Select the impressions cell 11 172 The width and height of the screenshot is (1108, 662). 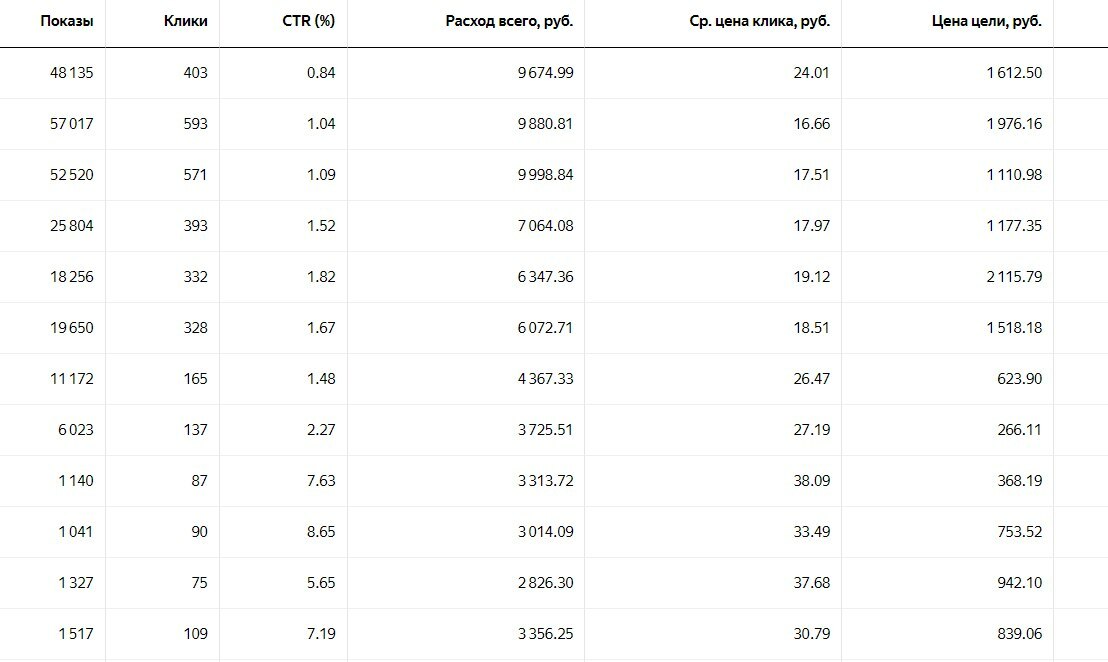click(72, 379)
